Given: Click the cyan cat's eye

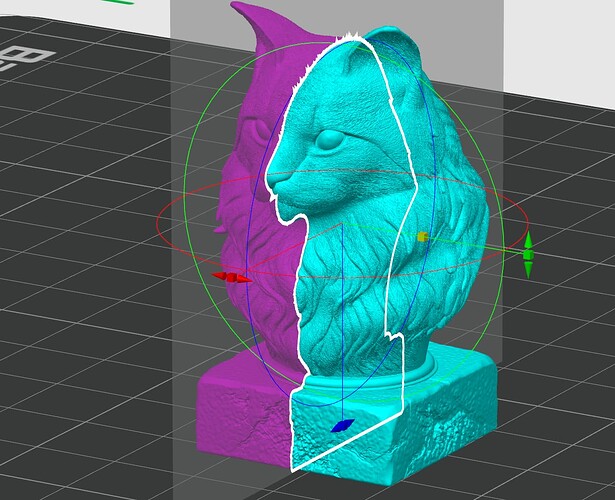Looking at the screenshot, I should click(330, 140).
